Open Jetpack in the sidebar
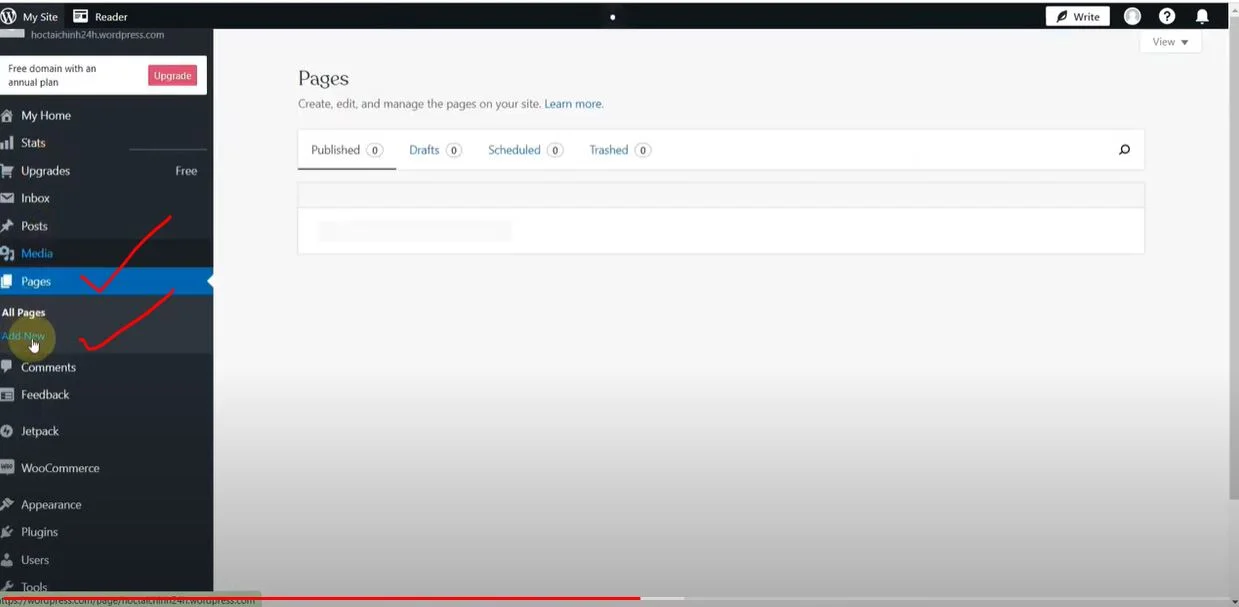1239x607 pixels. click(x=40, y=431)
